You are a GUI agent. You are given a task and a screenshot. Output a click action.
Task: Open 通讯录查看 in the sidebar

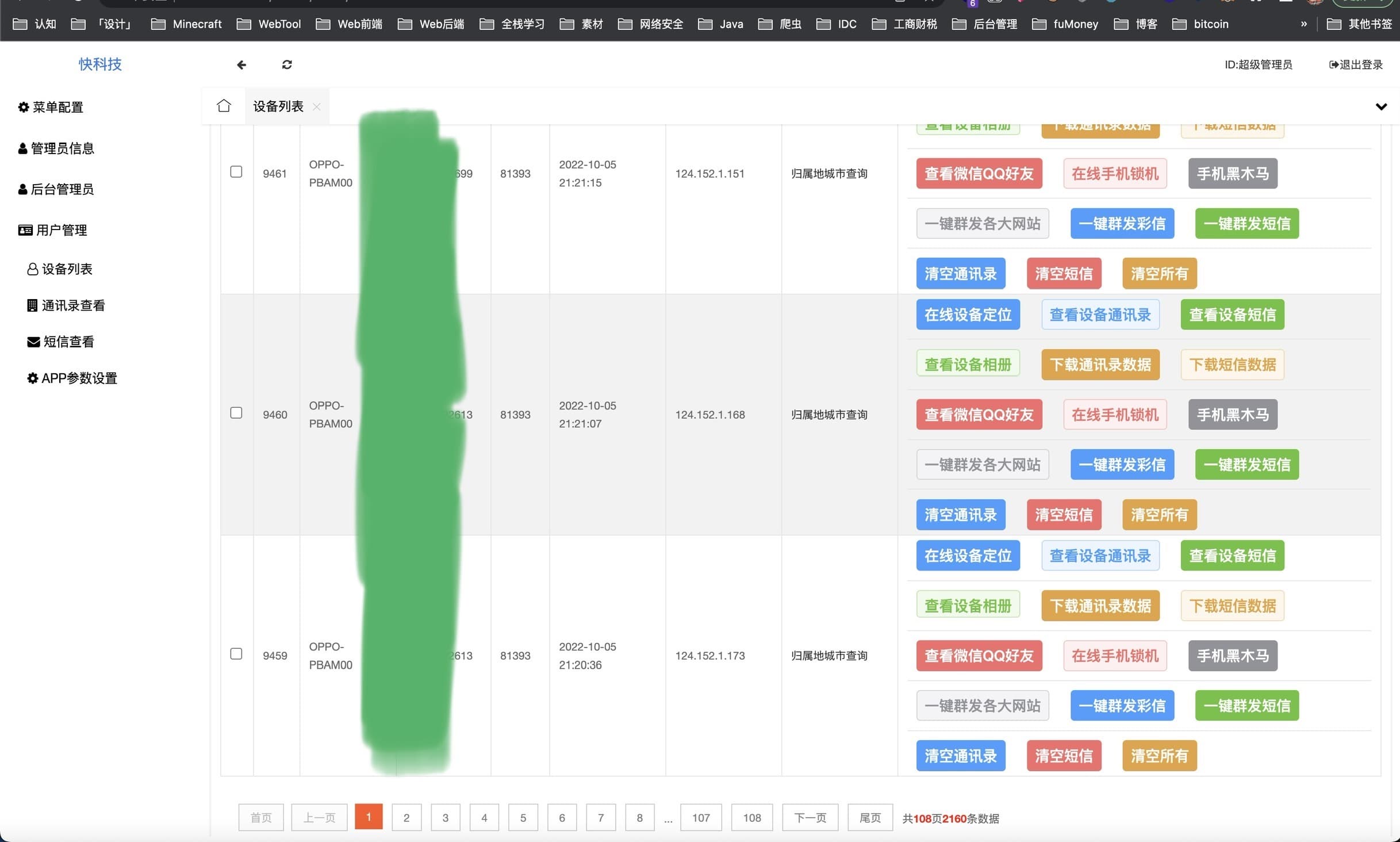pos(66,305)
